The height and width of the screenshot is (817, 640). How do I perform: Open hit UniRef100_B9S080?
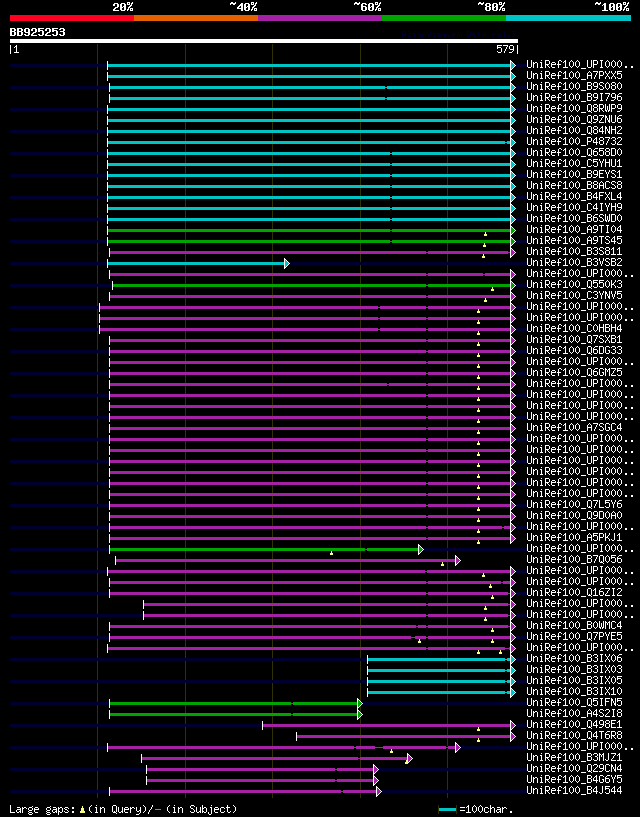pyautogui.click(x=574, y=86)
